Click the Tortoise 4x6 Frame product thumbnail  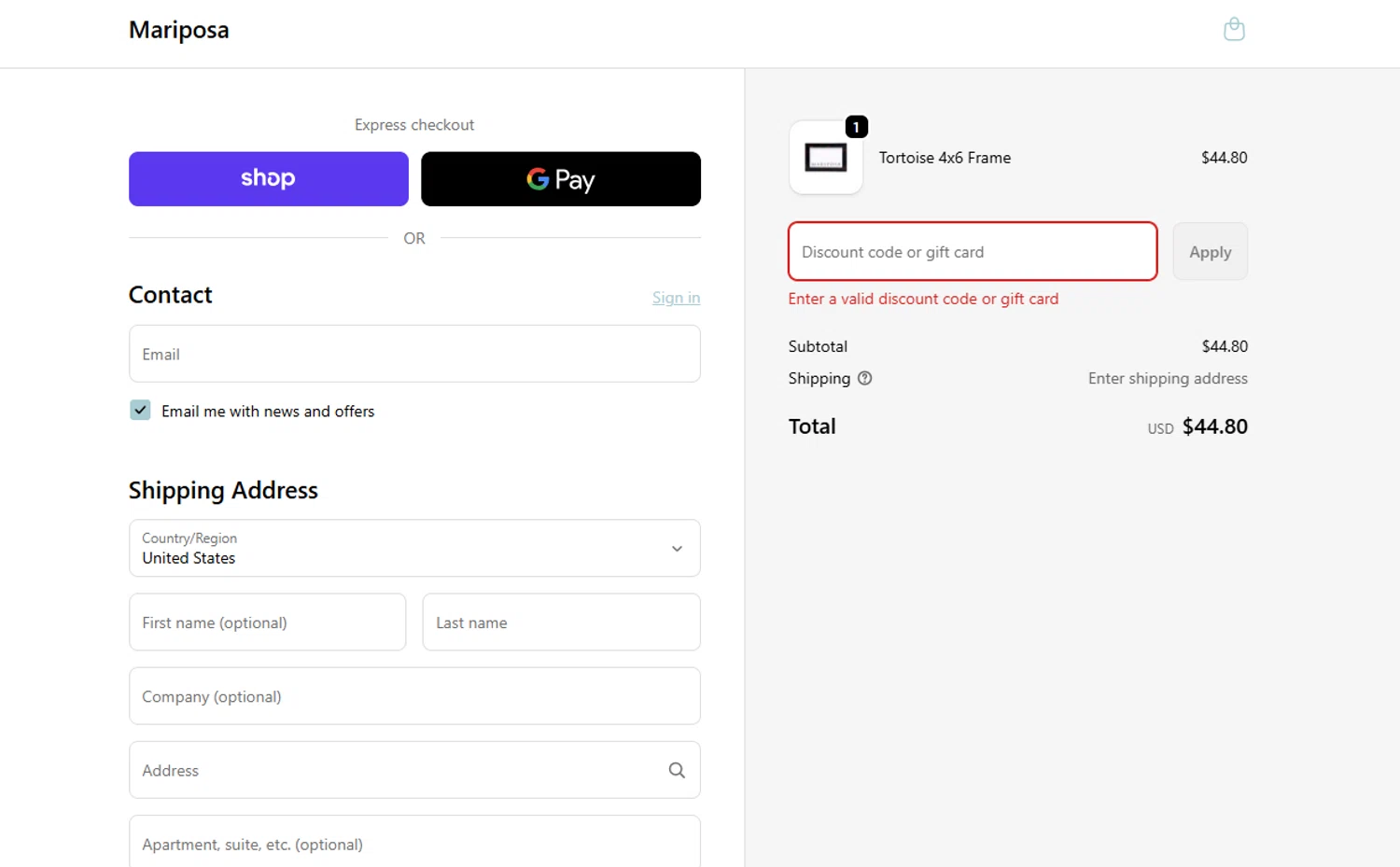pos(826,158)
